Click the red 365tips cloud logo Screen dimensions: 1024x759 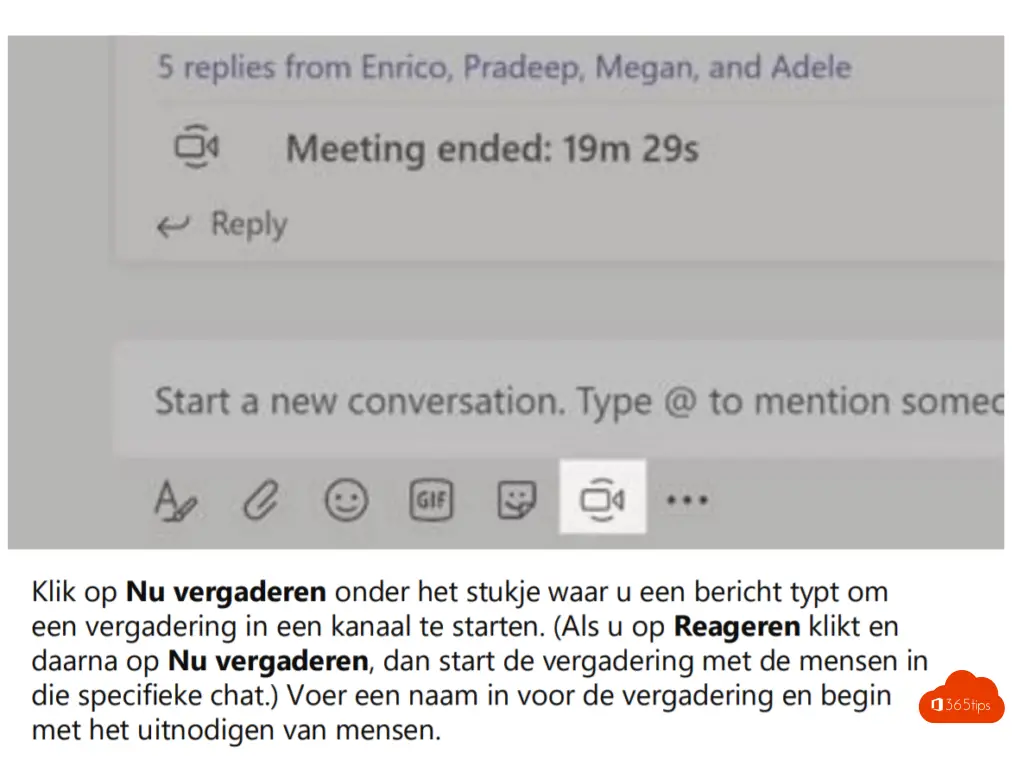[x=960, y=698]
